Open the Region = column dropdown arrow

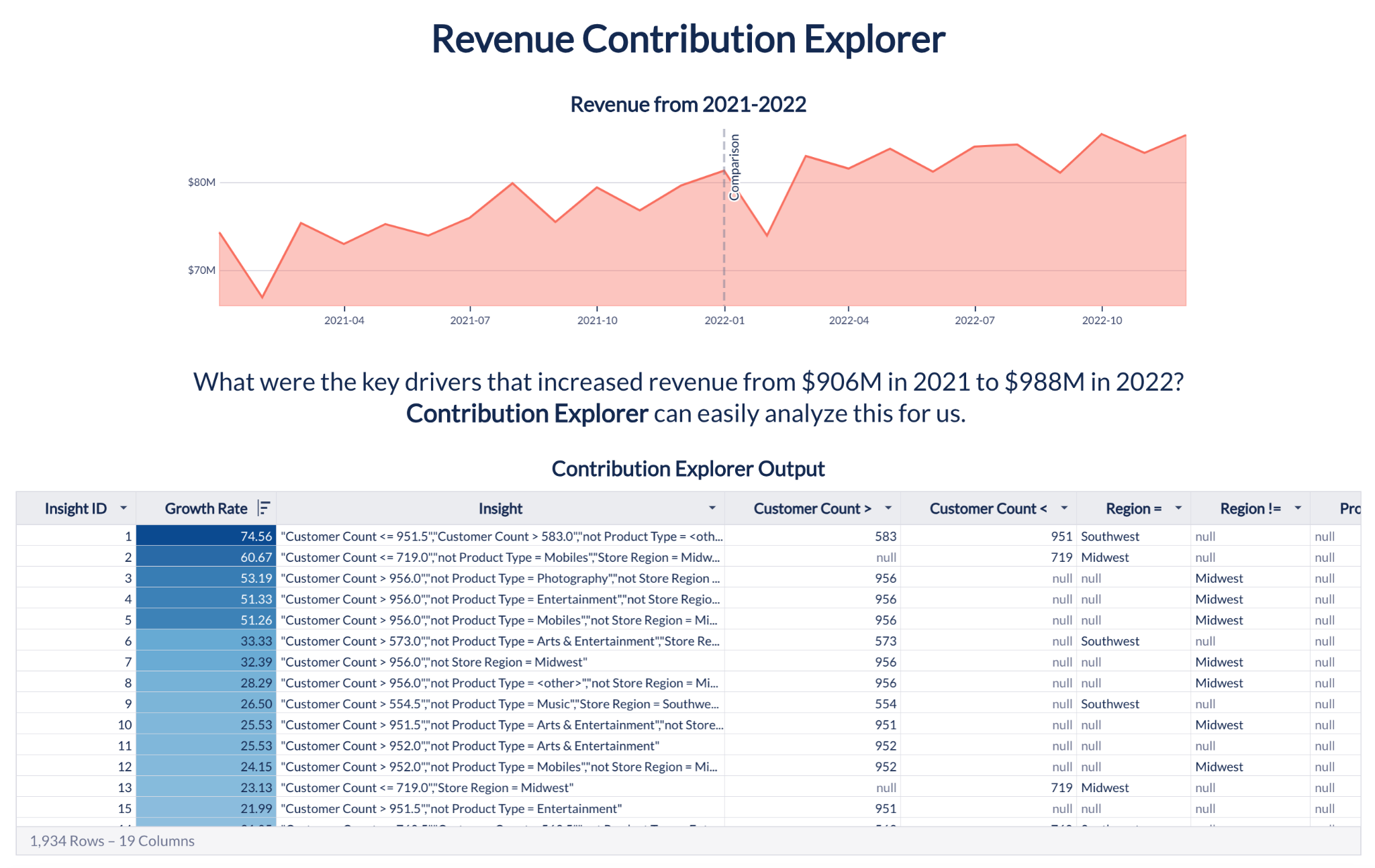coord(1178,508)
